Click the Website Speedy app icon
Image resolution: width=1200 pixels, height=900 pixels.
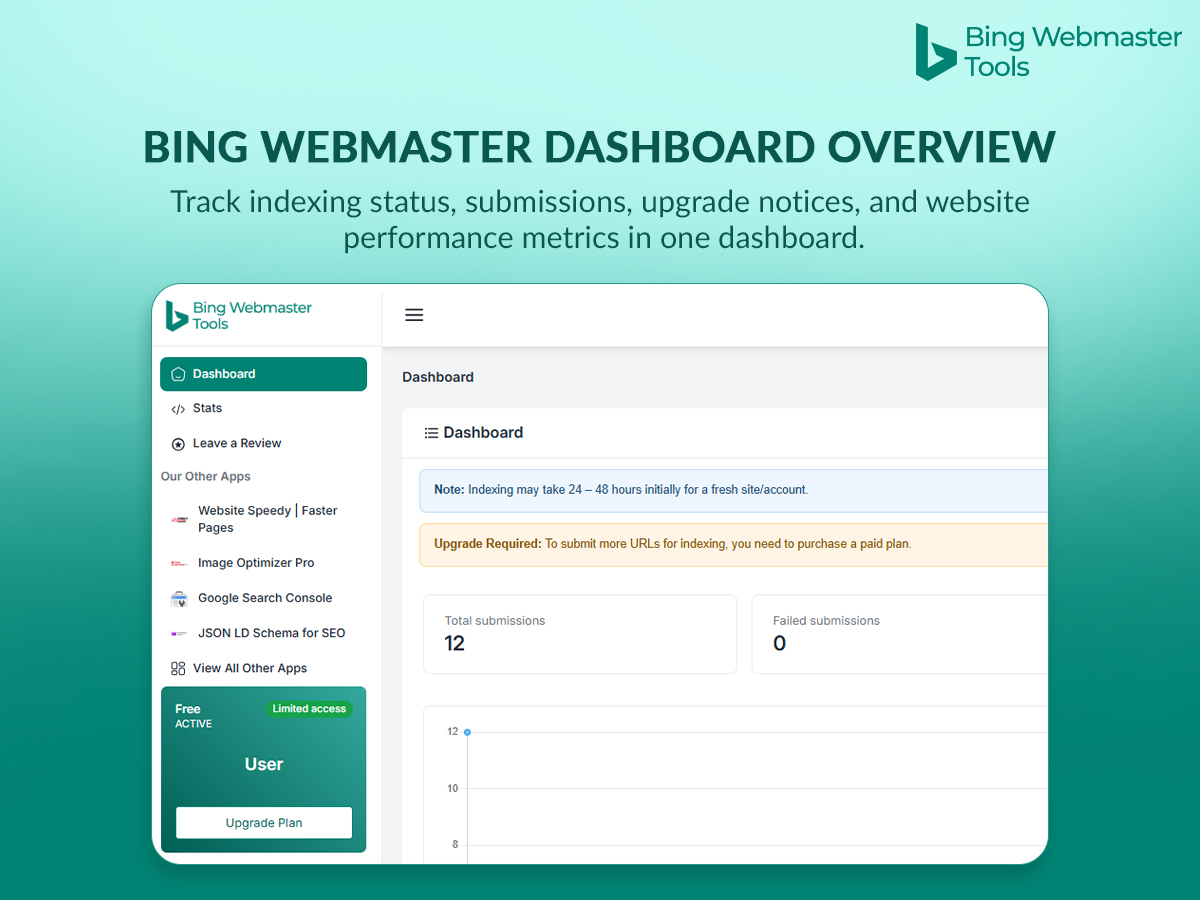179,520
